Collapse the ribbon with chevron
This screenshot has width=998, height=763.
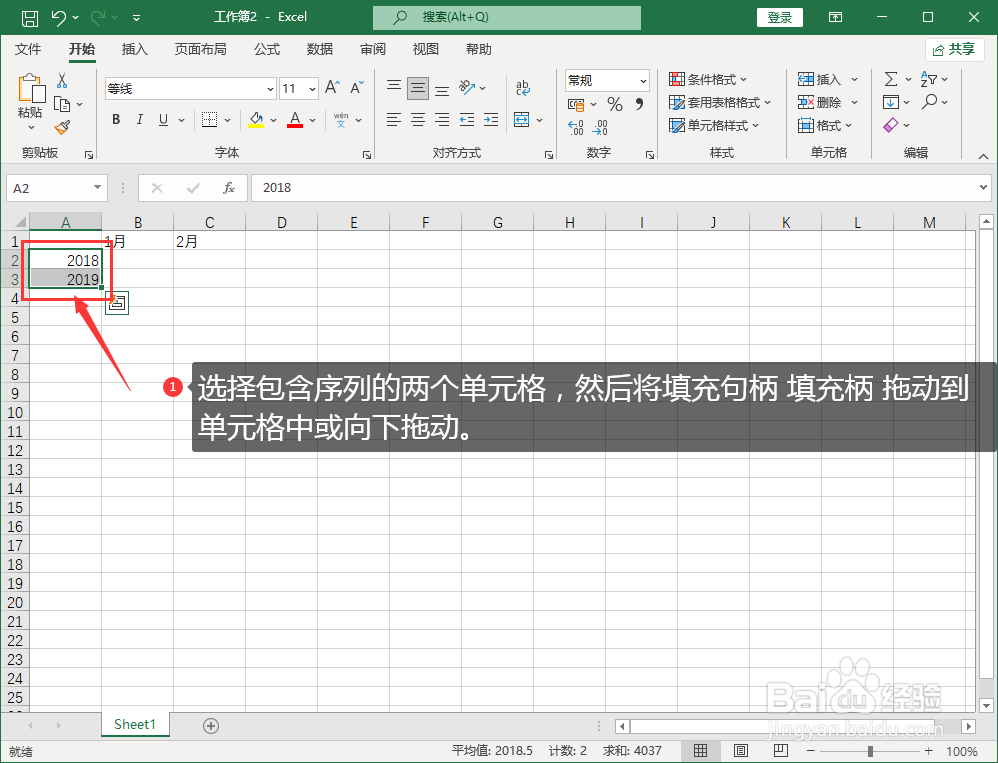983,156
